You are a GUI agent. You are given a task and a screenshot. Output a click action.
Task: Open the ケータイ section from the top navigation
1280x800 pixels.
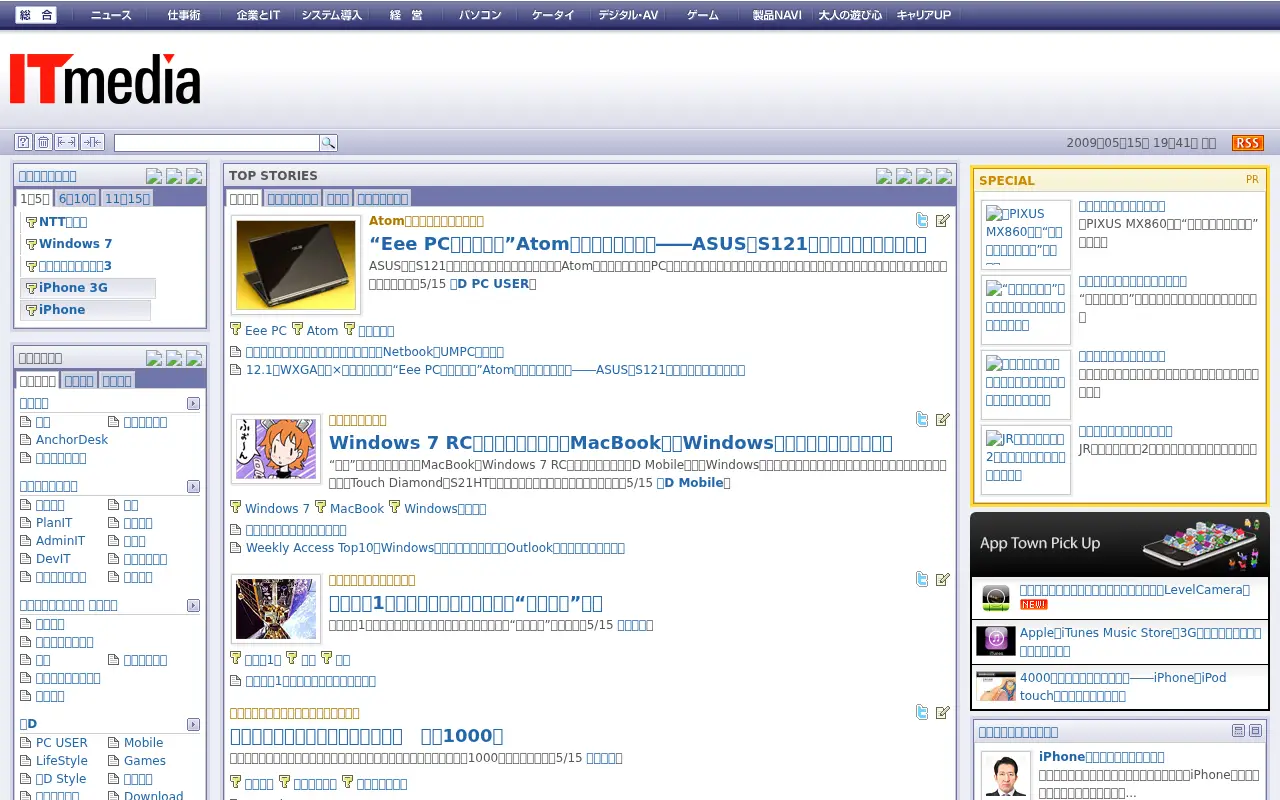(553, 15)
